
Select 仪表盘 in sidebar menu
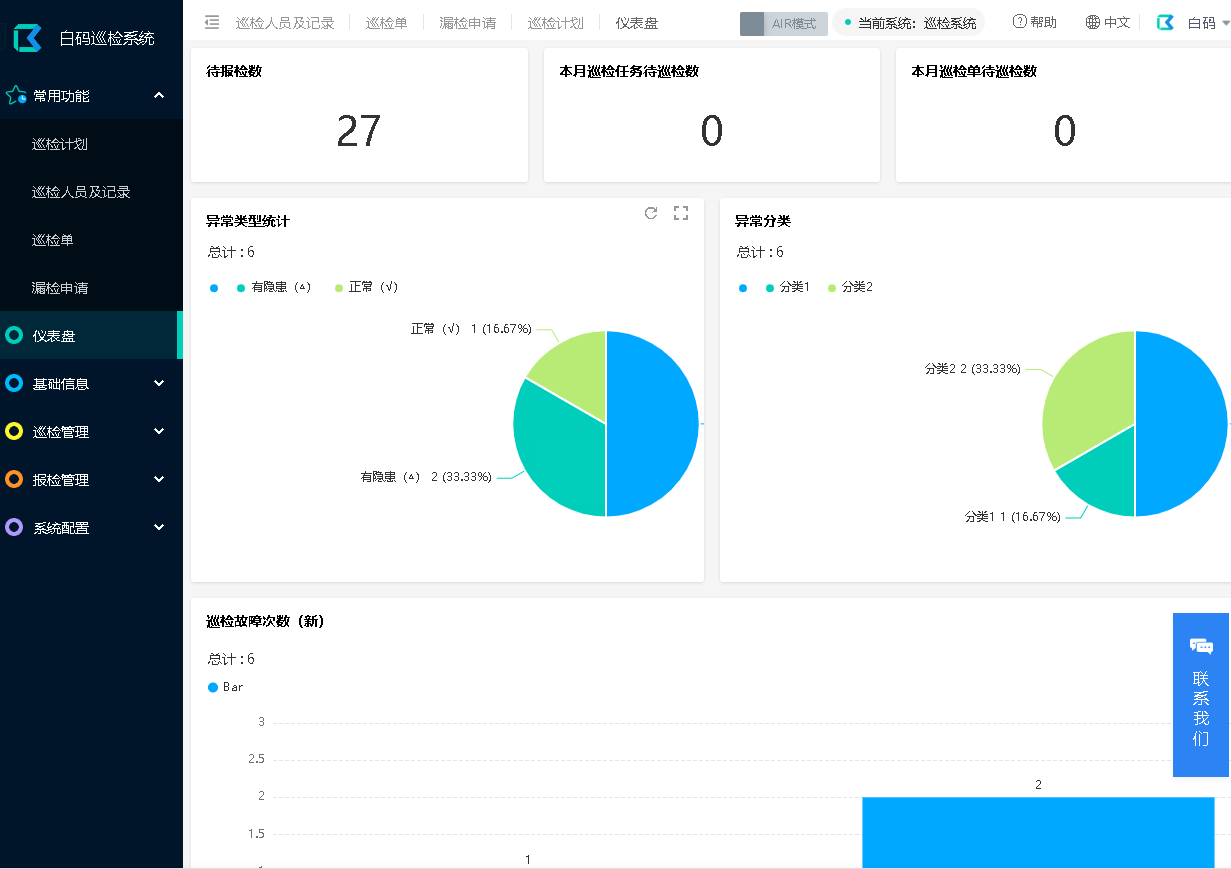pos(91,336)
